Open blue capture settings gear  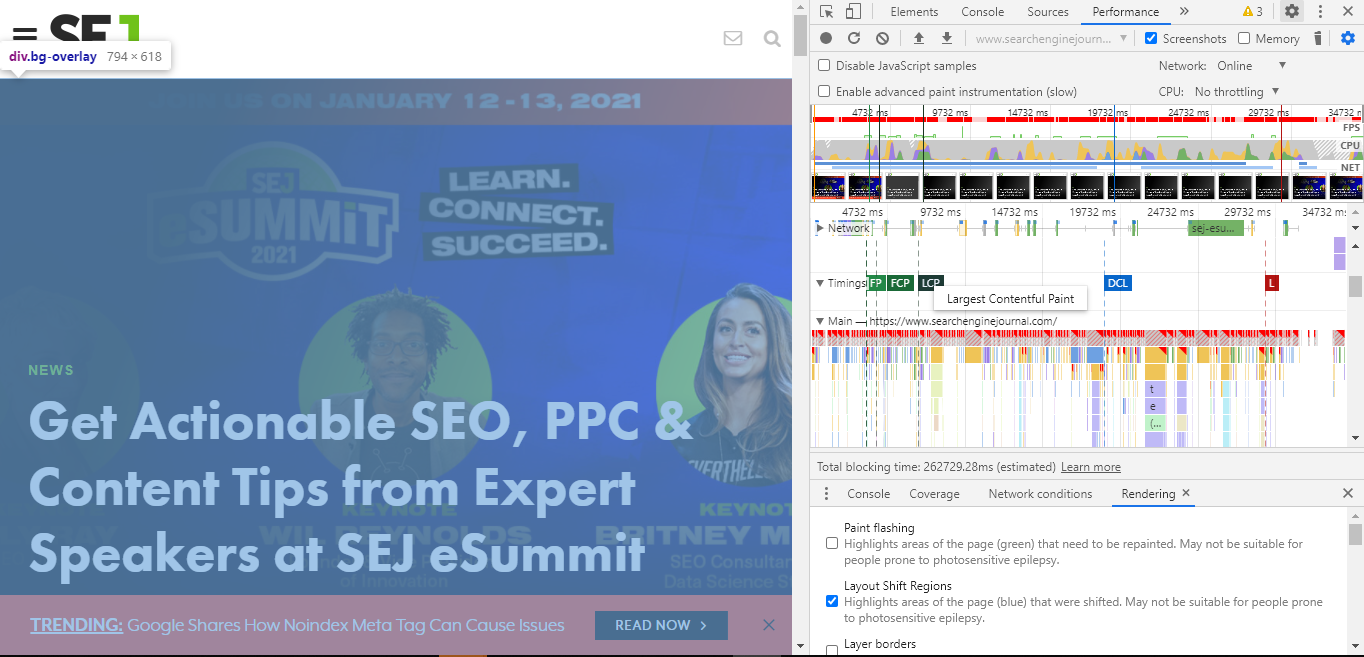1348,38
